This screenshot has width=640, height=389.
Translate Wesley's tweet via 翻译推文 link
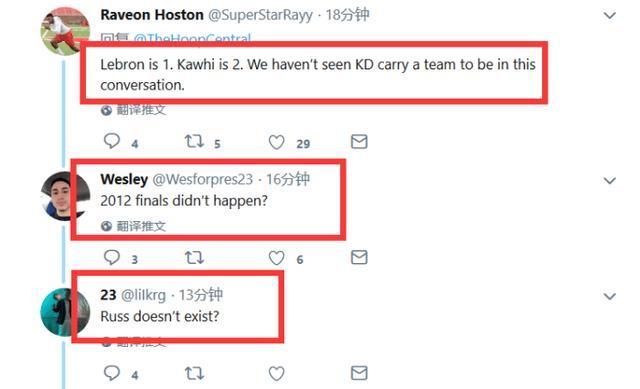coord(133,226)
